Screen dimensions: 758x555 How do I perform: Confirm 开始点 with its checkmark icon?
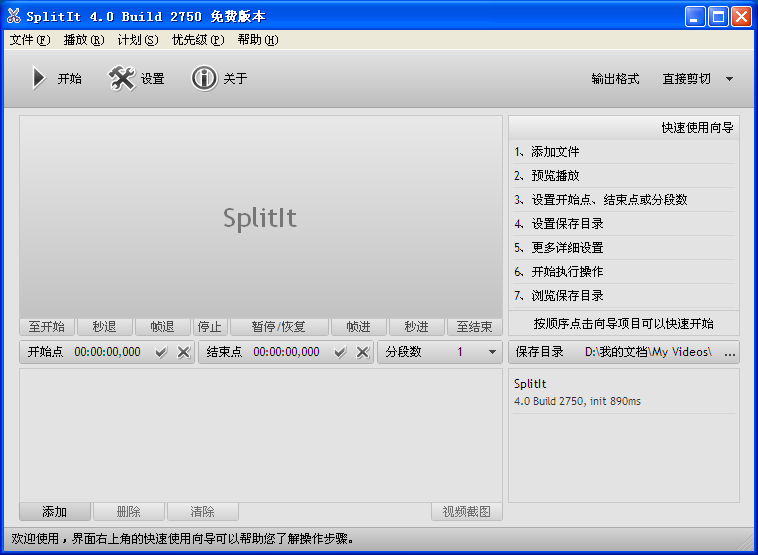[x=161, y=352]
